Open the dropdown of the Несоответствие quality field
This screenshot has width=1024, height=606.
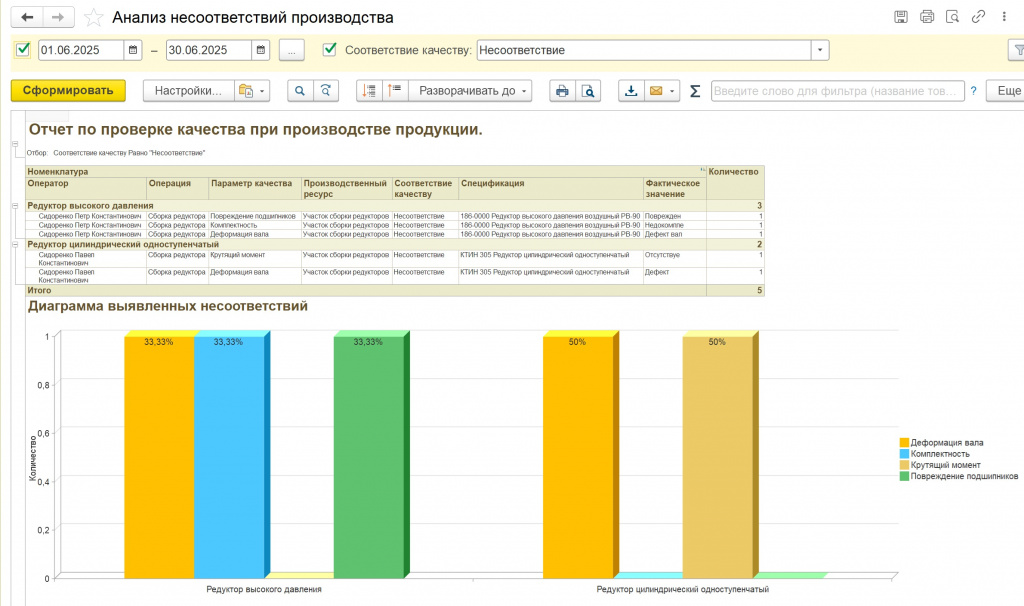coord(820,50)
